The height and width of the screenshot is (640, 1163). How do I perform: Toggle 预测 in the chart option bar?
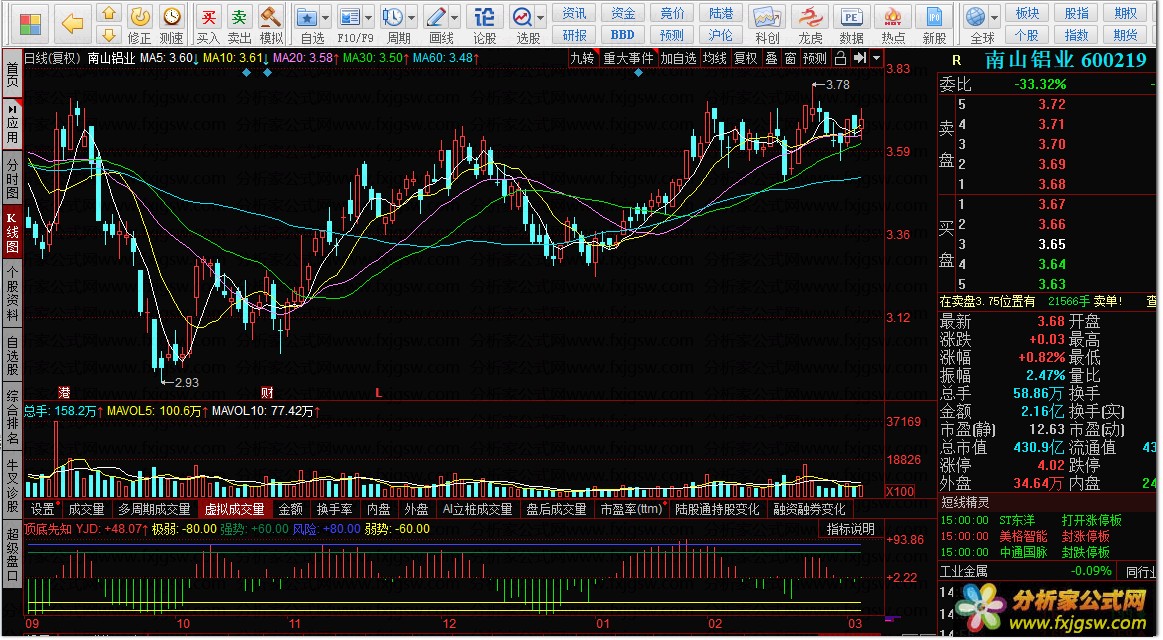[814, 58]
